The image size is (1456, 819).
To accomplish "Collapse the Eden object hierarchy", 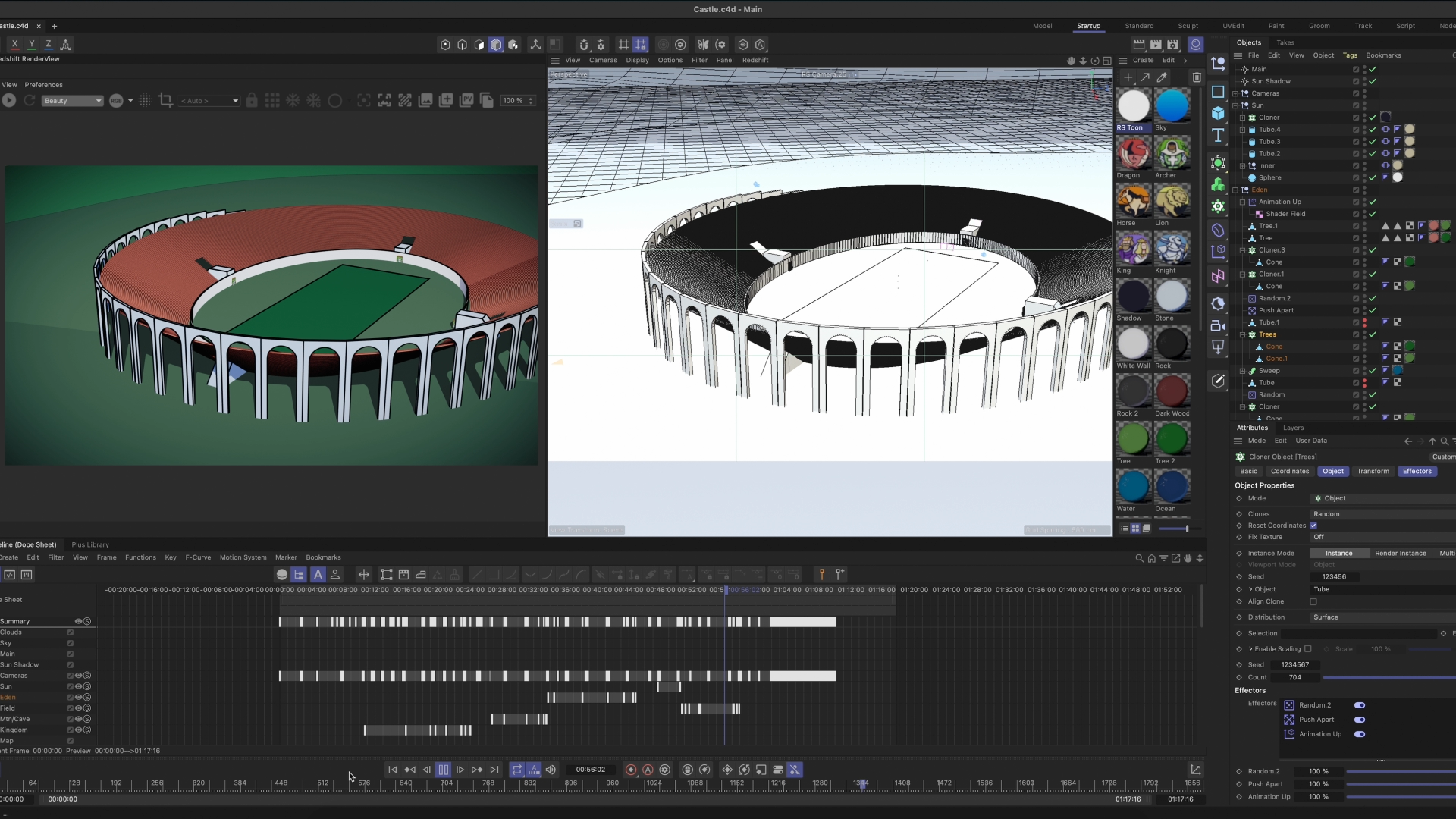I will point(1235,190).
